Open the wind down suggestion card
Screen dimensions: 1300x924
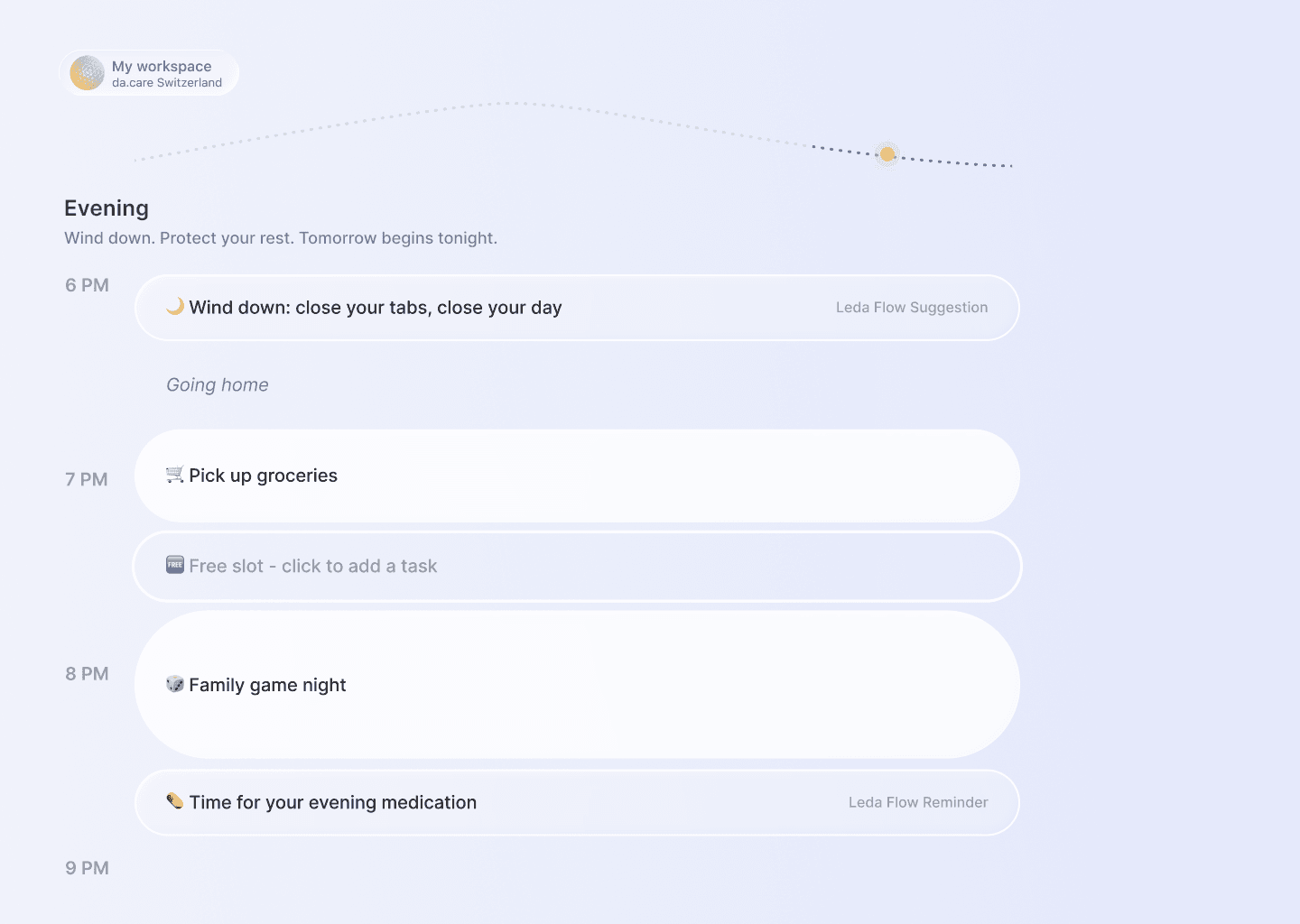[x=577, y=308]
